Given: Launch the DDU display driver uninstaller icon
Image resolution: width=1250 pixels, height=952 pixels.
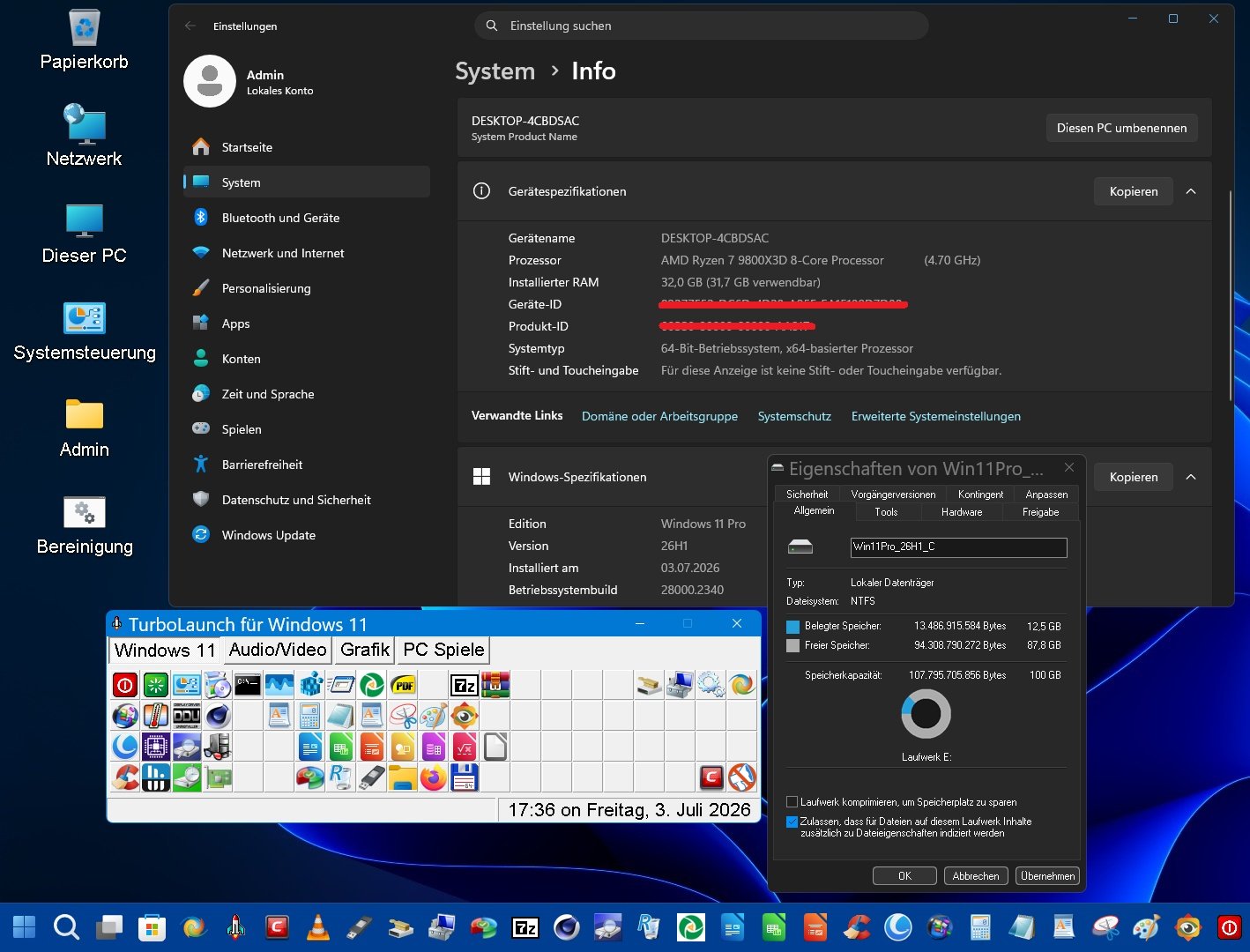Looking at the screenshot, I should (187, 716).
